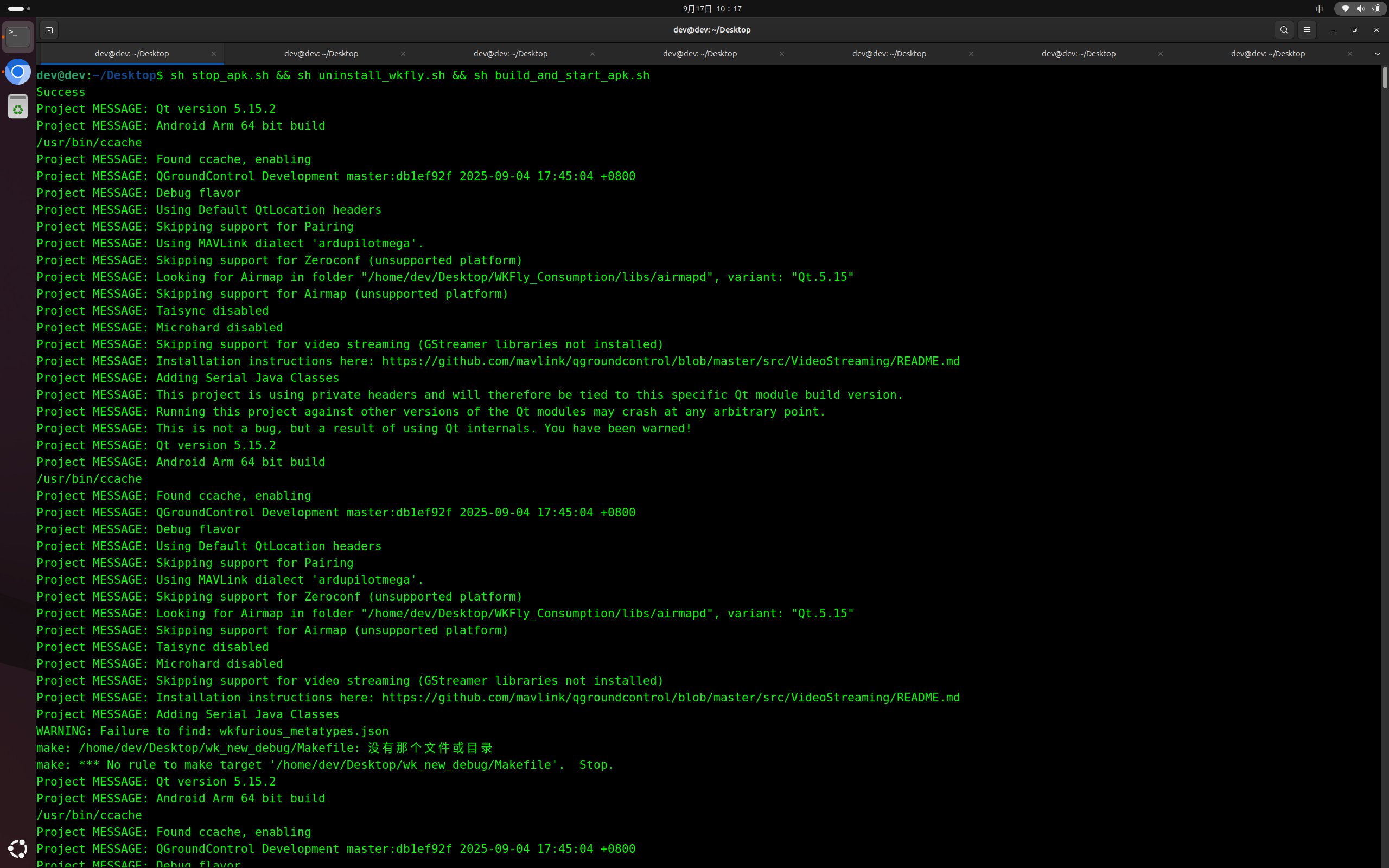The height and width of the screenshot is (868, 1389).
Task: Click the first GitHub README.md URL
Action: click(671, 361)
